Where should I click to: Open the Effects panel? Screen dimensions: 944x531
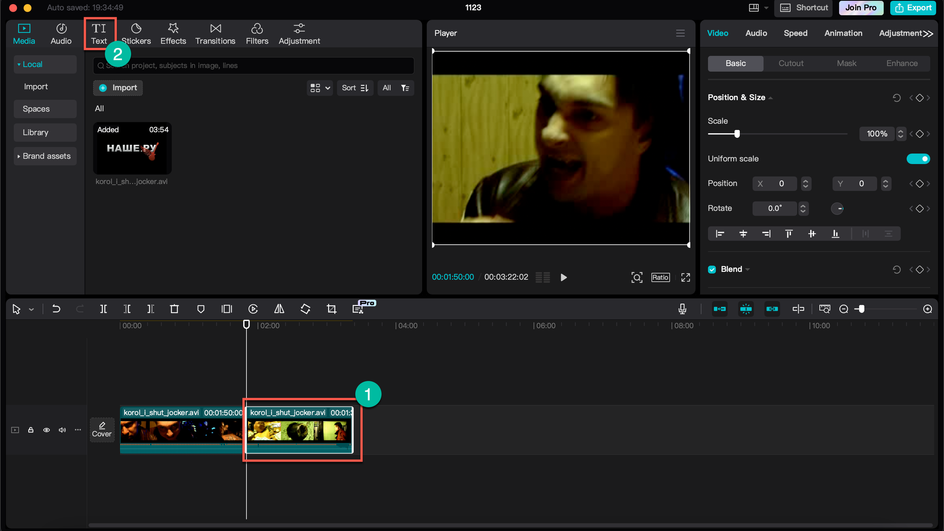173,34
